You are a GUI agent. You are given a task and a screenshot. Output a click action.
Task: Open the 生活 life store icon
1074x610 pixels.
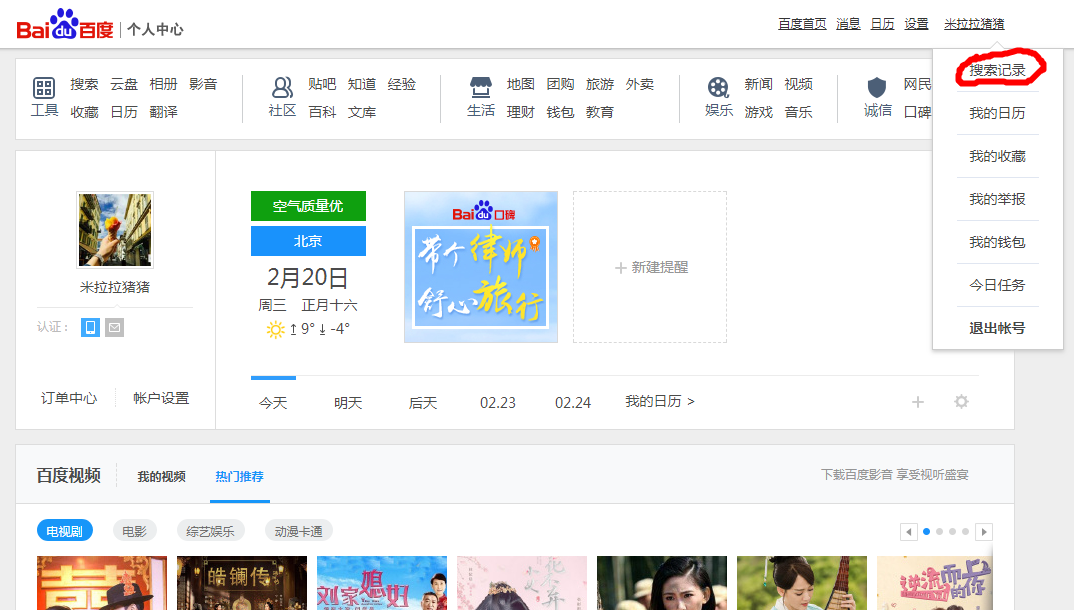coord(481,87)
